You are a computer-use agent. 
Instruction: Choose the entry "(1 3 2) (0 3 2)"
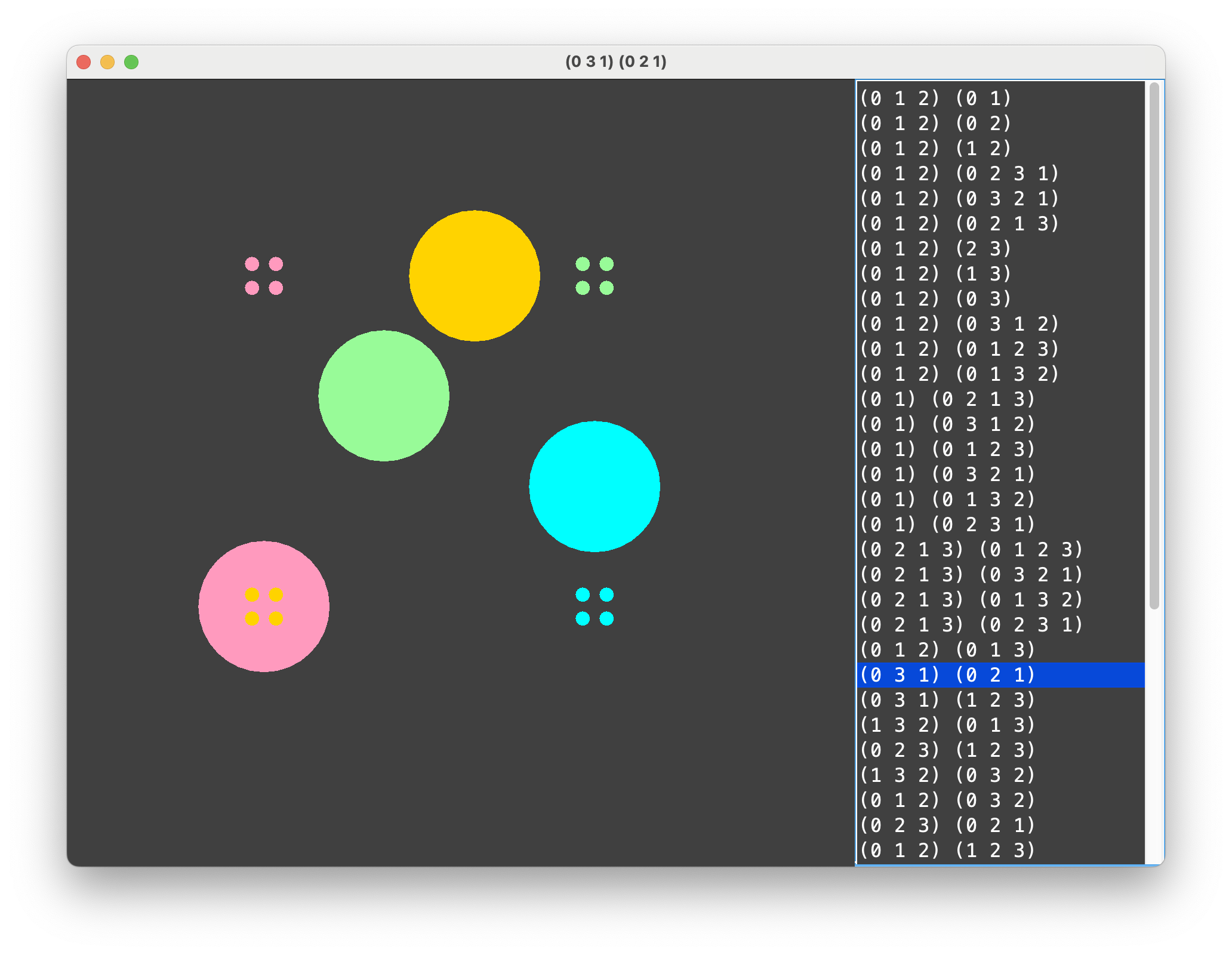[x=1000, y=775]
